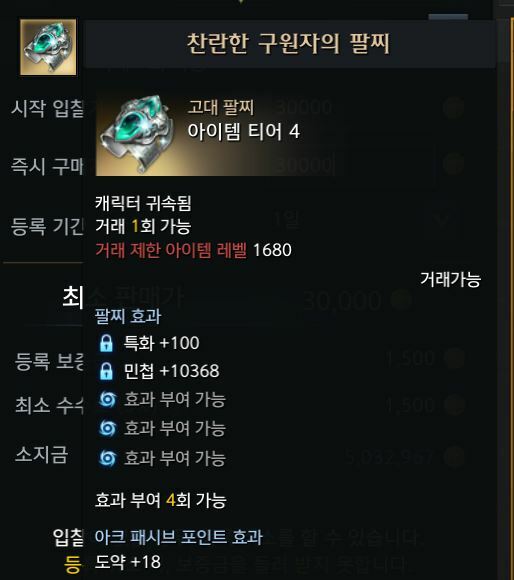Click the 시작 입찰 price value 30000

point(304,108)
